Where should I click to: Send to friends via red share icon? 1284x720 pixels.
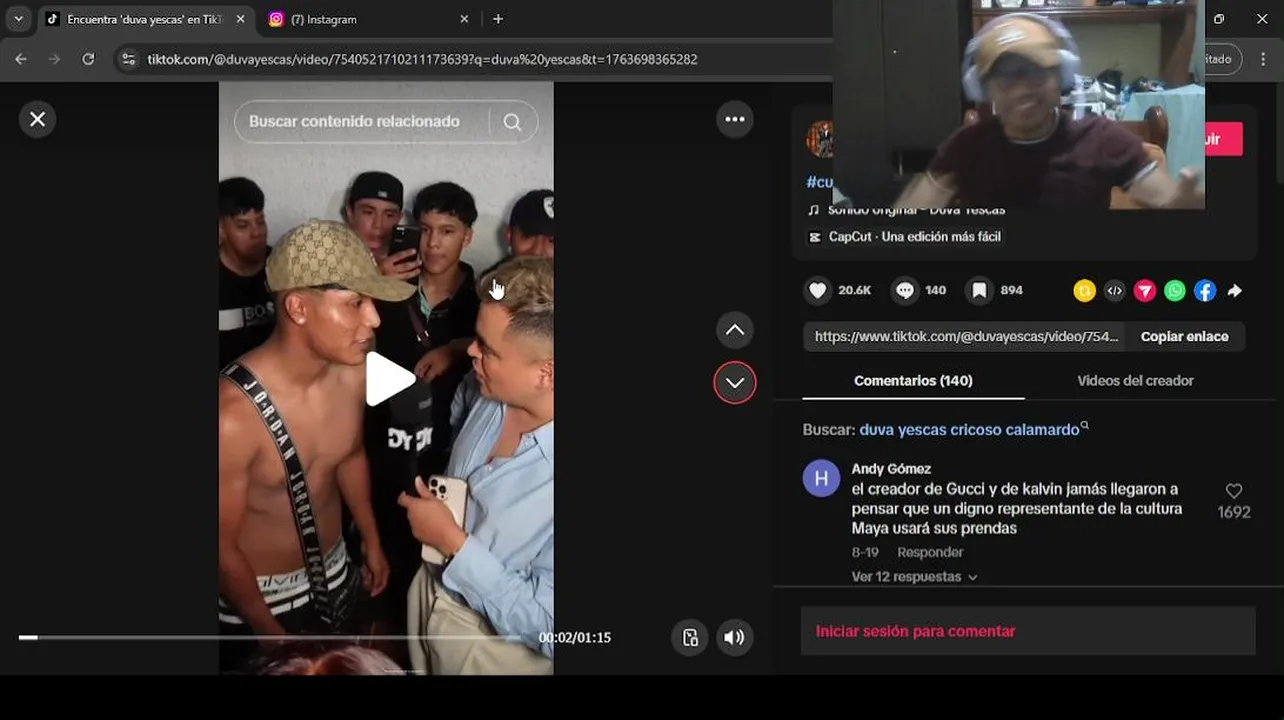point(1145,291)
